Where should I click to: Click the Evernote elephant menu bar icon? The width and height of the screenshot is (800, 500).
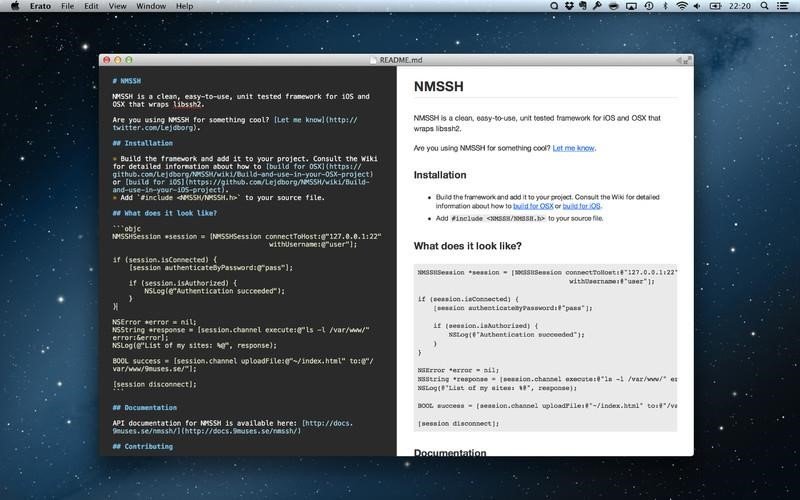coord(583,6)
